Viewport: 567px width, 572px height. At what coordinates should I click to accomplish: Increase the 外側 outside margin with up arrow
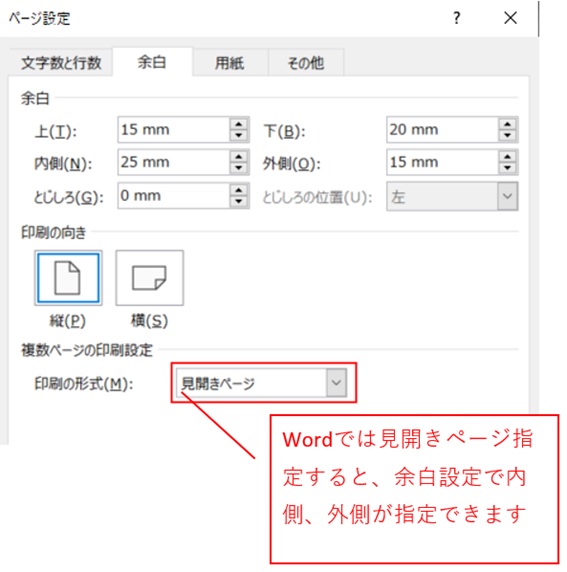point(508,156)
